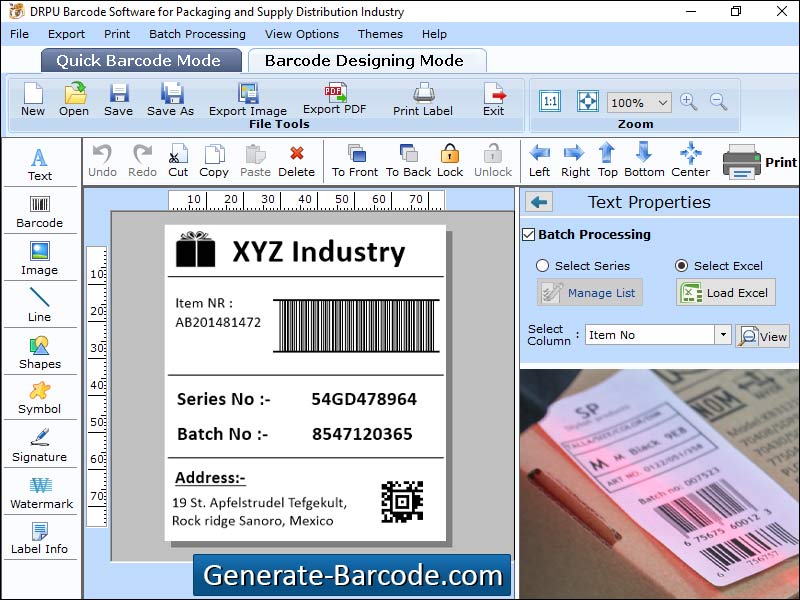Click the Manage List button
The image size is (800, 600).
click(589, 292)
